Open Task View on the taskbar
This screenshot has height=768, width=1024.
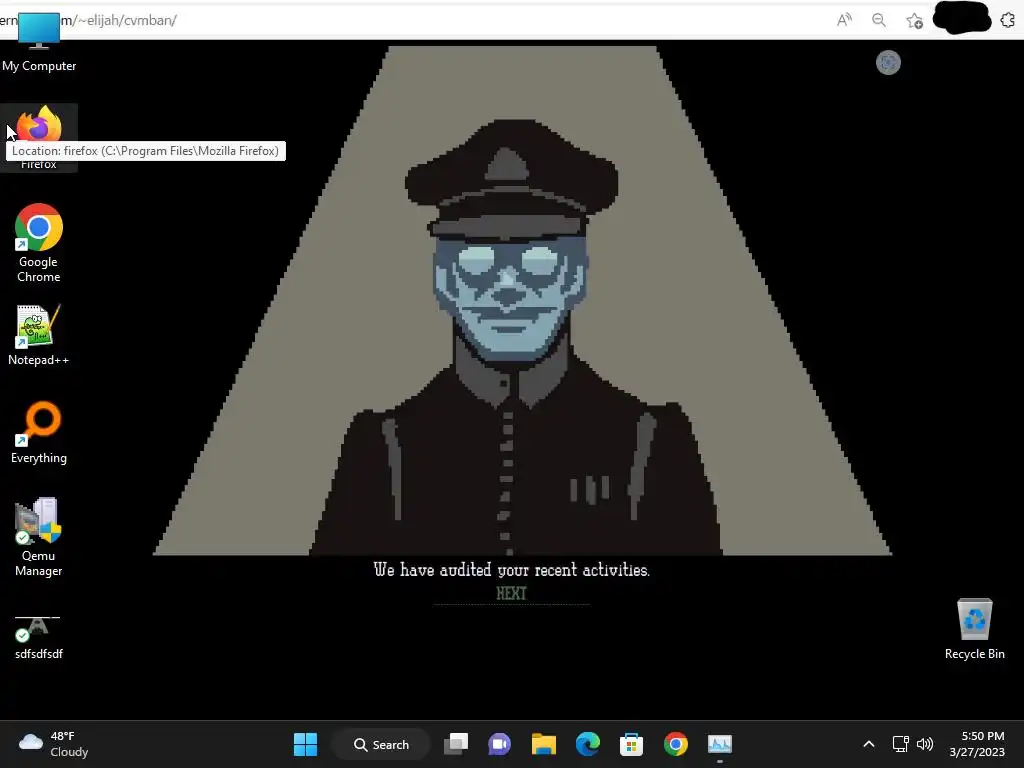coord(456,744)
